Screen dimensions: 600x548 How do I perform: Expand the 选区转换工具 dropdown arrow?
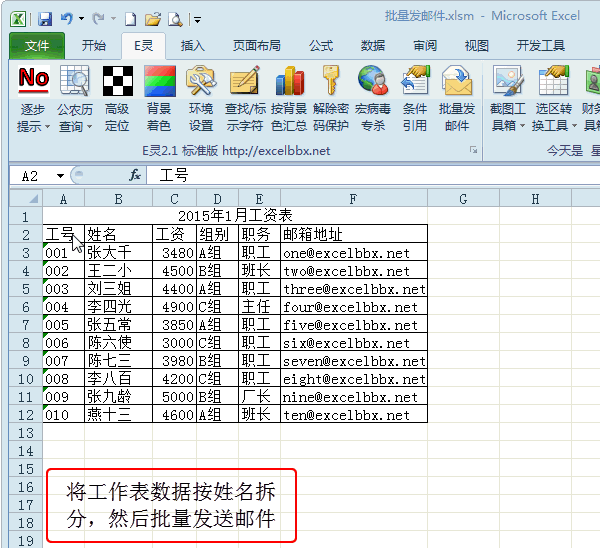[x=574, y=126]
